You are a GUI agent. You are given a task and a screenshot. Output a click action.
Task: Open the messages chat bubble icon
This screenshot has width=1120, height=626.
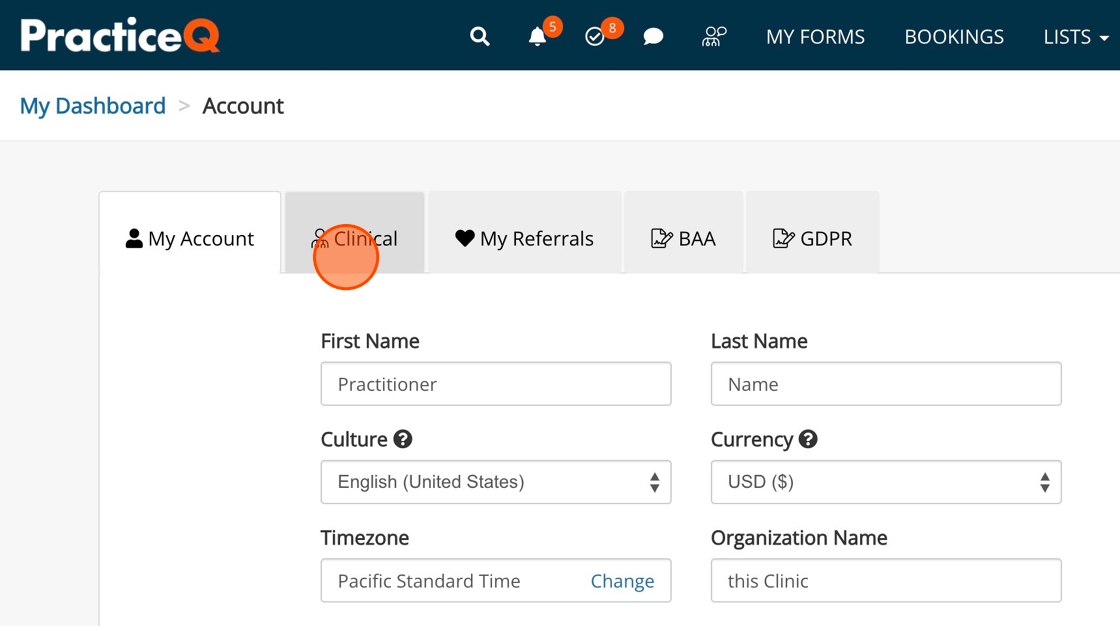pos(653,37)
